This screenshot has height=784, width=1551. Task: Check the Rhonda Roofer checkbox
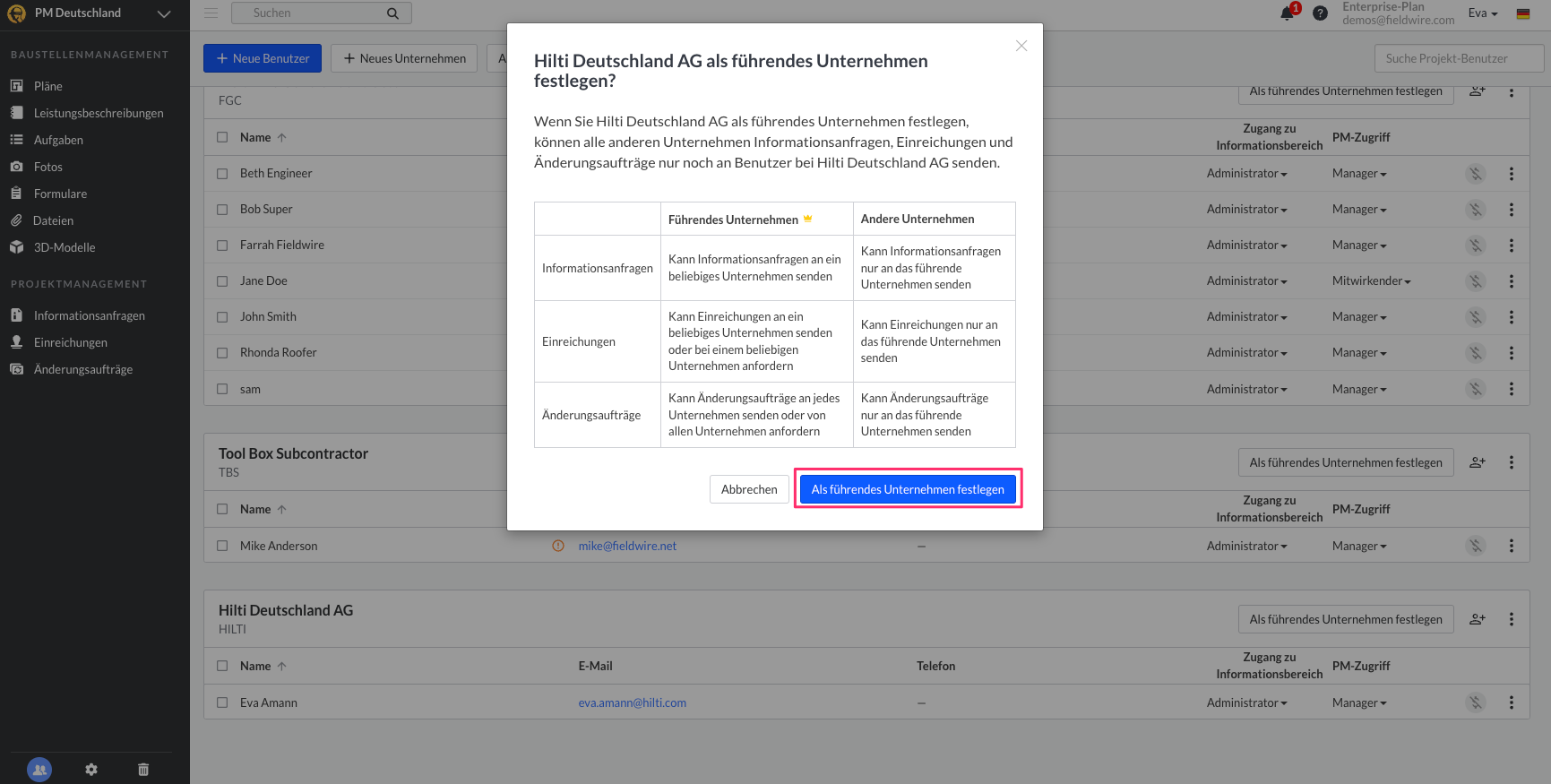click(x=222, y=353)
